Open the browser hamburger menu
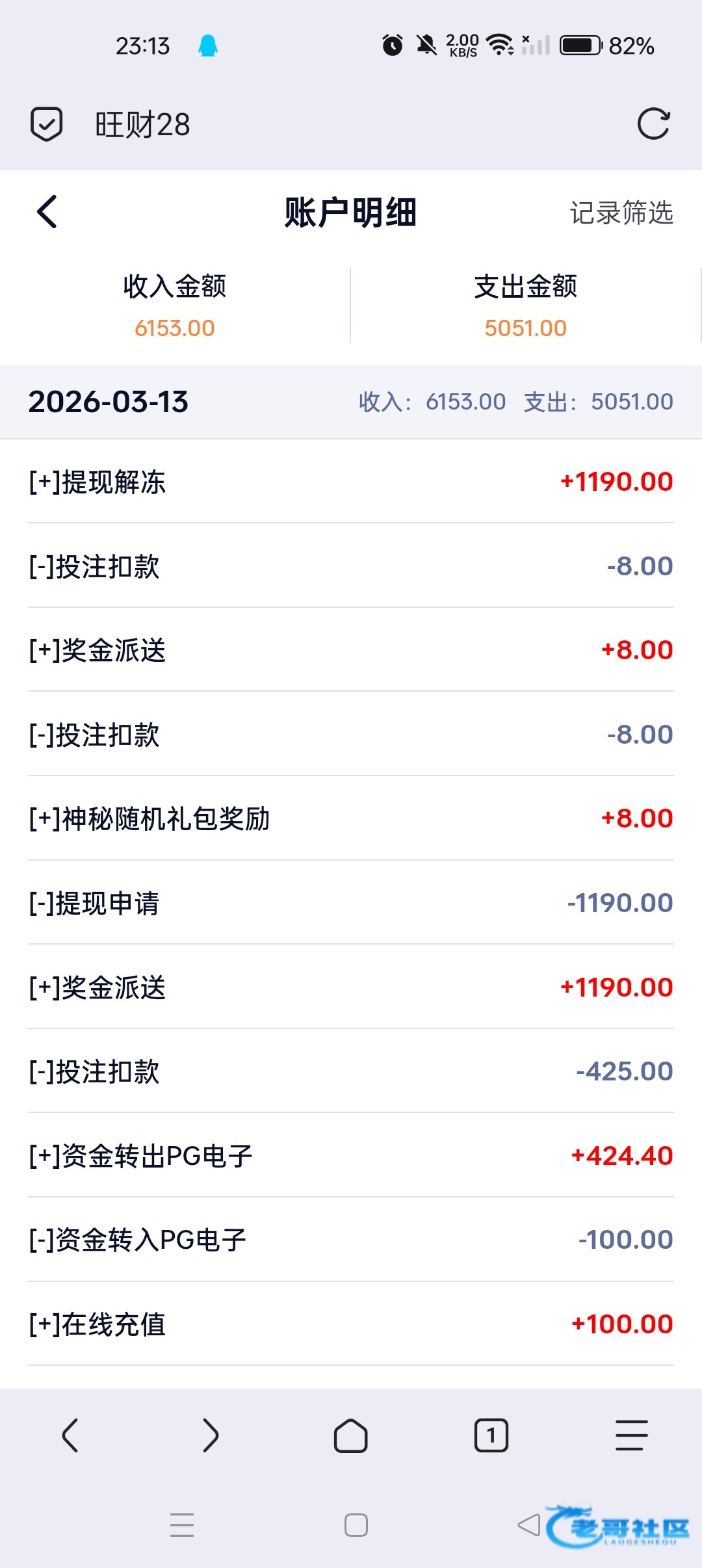This screenshot has height=1568, width=702. pyautogui.click(x=631, y=1435)
